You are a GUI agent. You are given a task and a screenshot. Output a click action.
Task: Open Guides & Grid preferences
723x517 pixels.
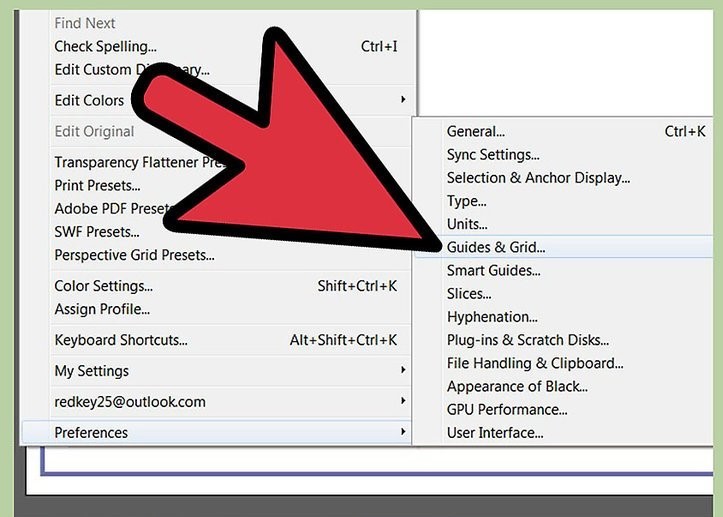[x=496, y=247]
